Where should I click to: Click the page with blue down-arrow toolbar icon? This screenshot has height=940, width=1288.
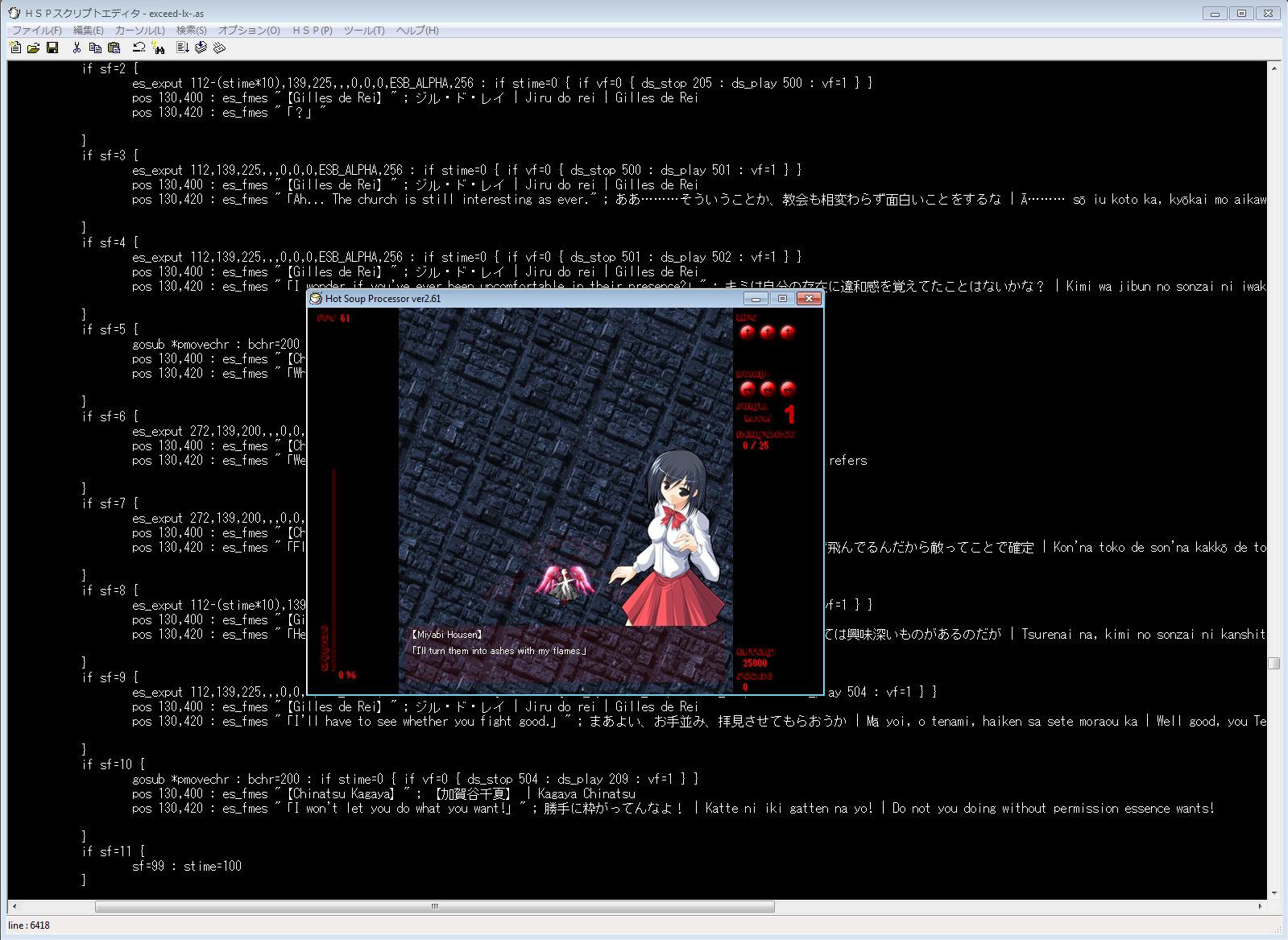coord(183,48)
